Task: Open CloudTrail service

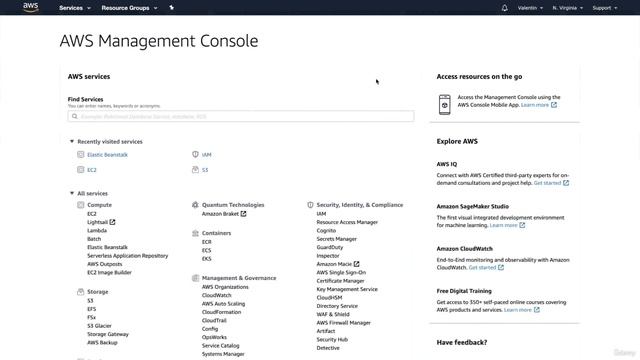Action: (214, 320)
